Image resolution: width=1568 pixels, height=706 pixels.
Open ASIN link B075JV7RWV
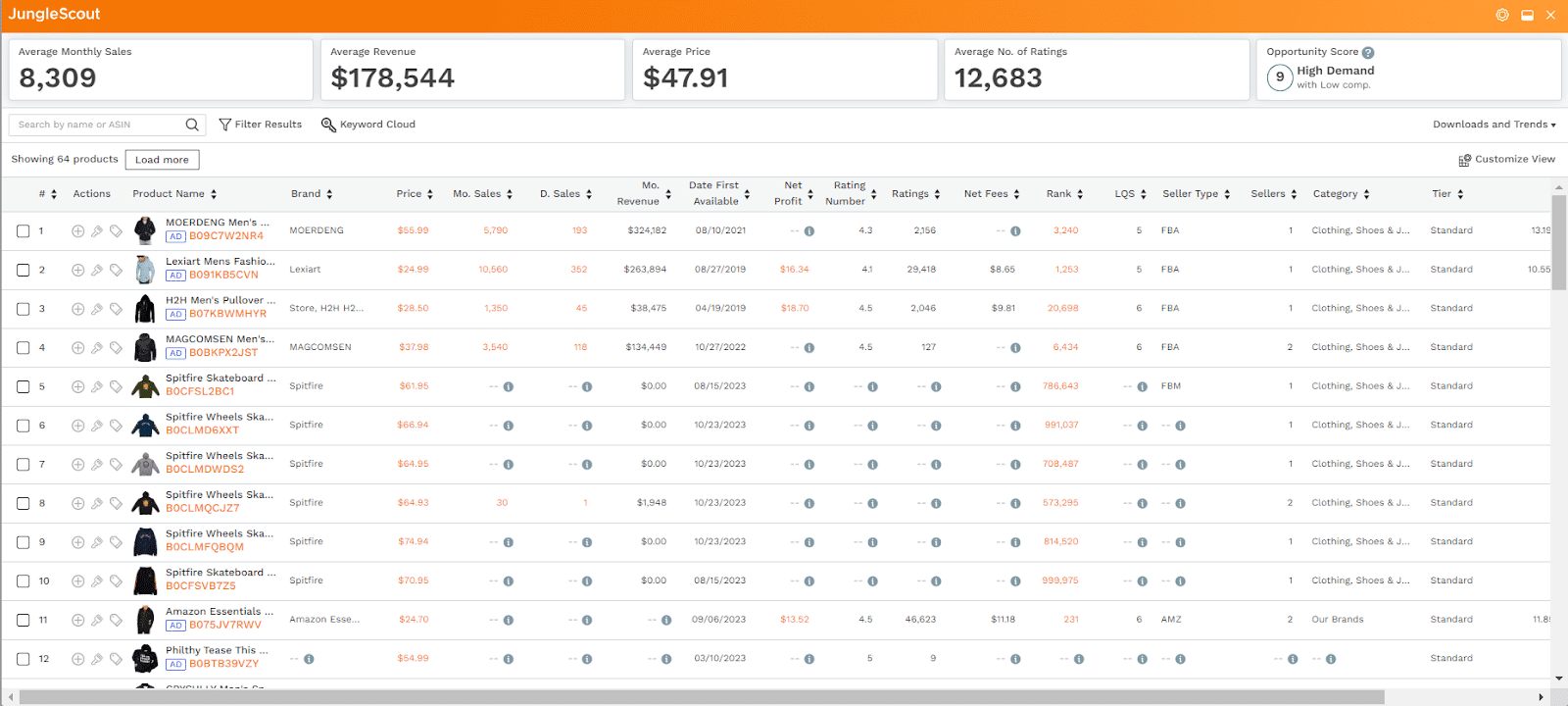(225, 626)
